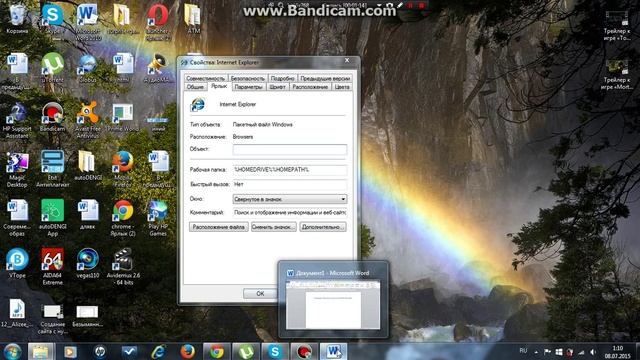Switch to the Word button in the taskbar

pyautogui.click(x=333, y=351)
